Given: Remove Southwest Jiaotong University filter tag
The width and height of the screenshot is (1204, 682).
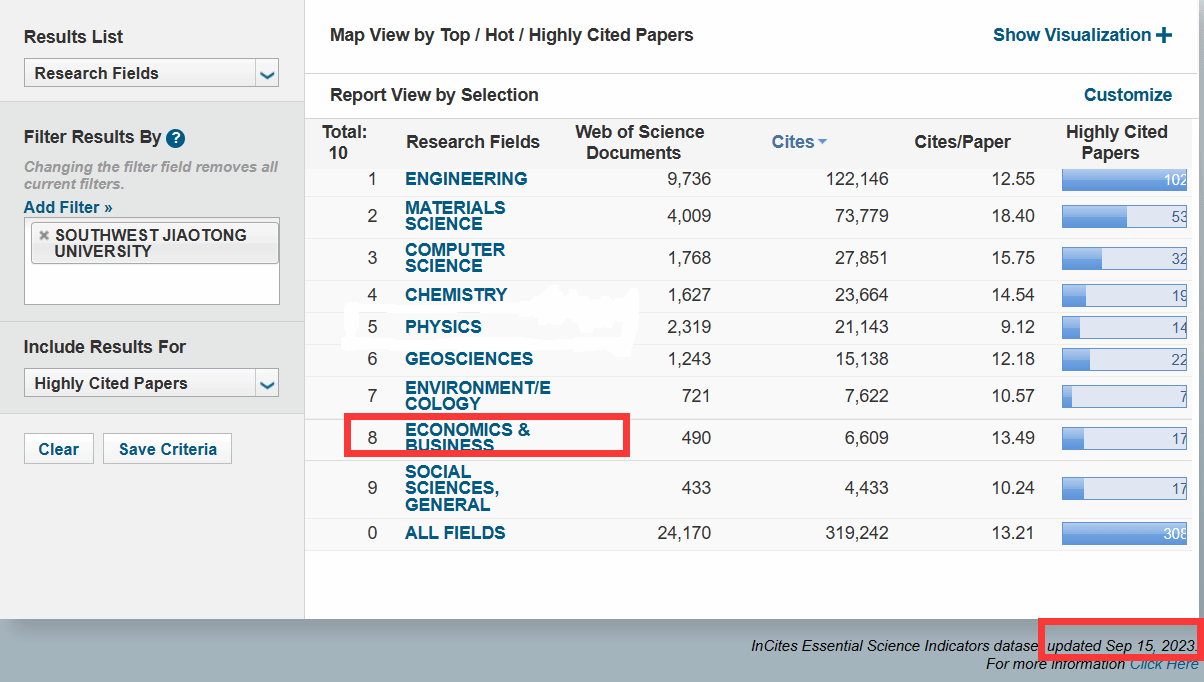Looking at the screenshot, I should point(44,235).
